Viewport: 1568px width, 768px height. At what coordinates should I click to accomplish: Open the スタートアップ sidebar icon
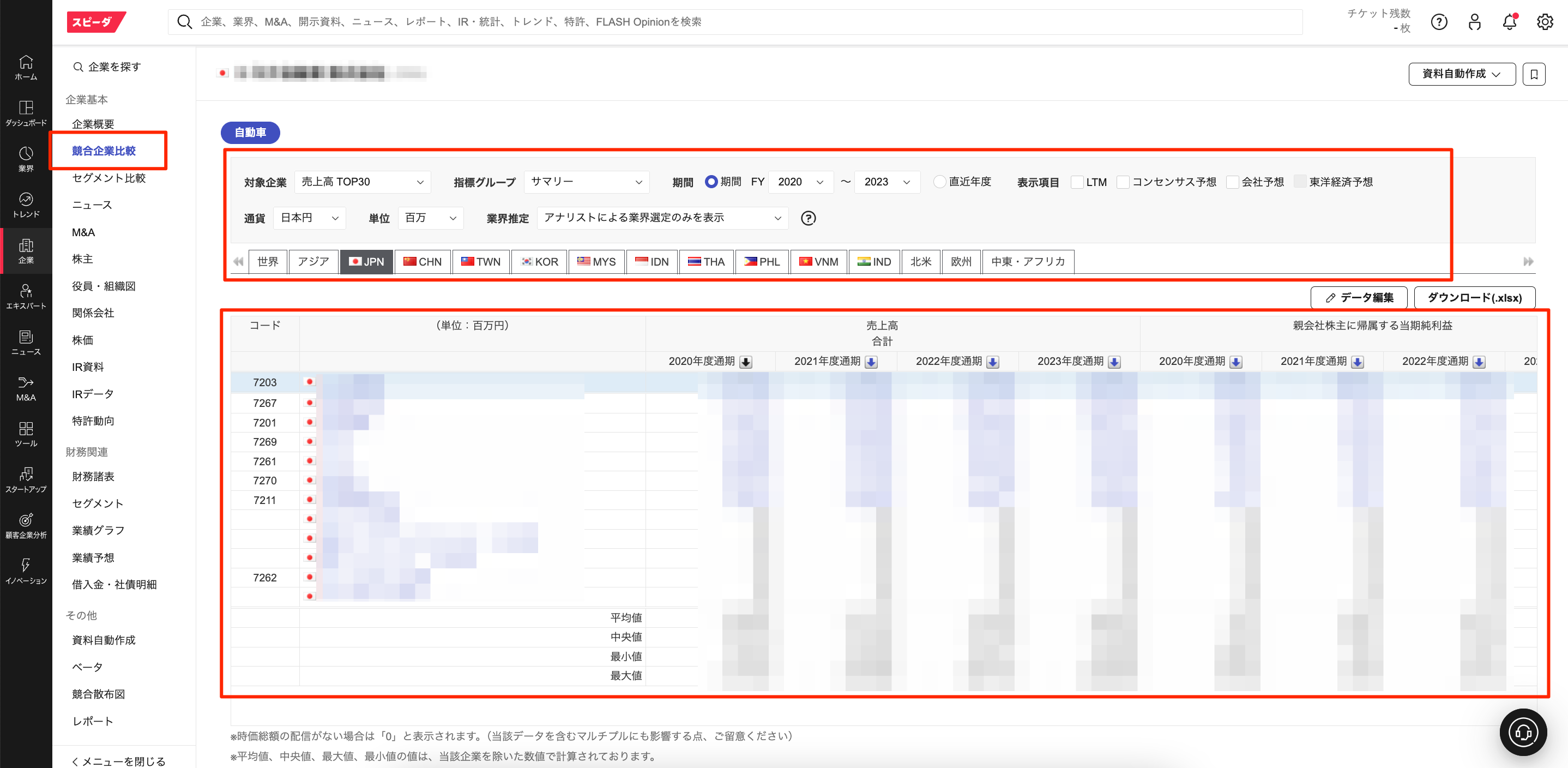coord(26,479)
